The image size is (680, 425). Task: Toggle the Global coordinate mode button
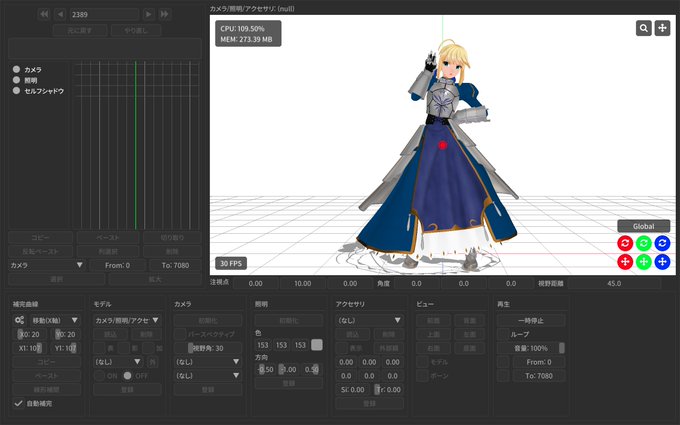(x=644, y=226)
